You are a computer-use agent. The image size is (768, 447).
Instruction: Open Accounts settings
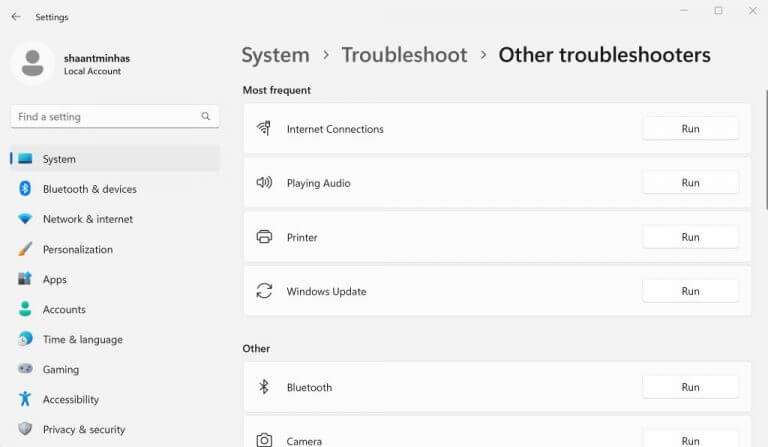coord(115,309)
